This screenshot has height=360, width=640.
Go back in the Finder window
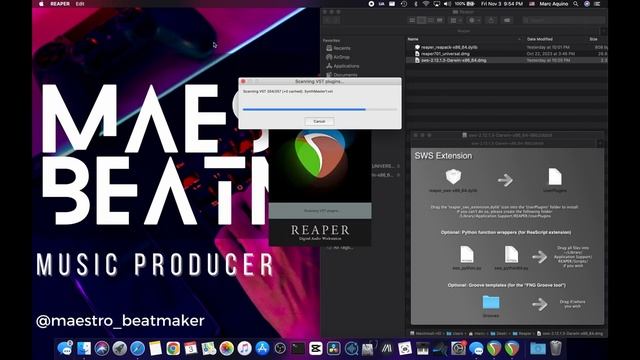click(x=327, y=20)
